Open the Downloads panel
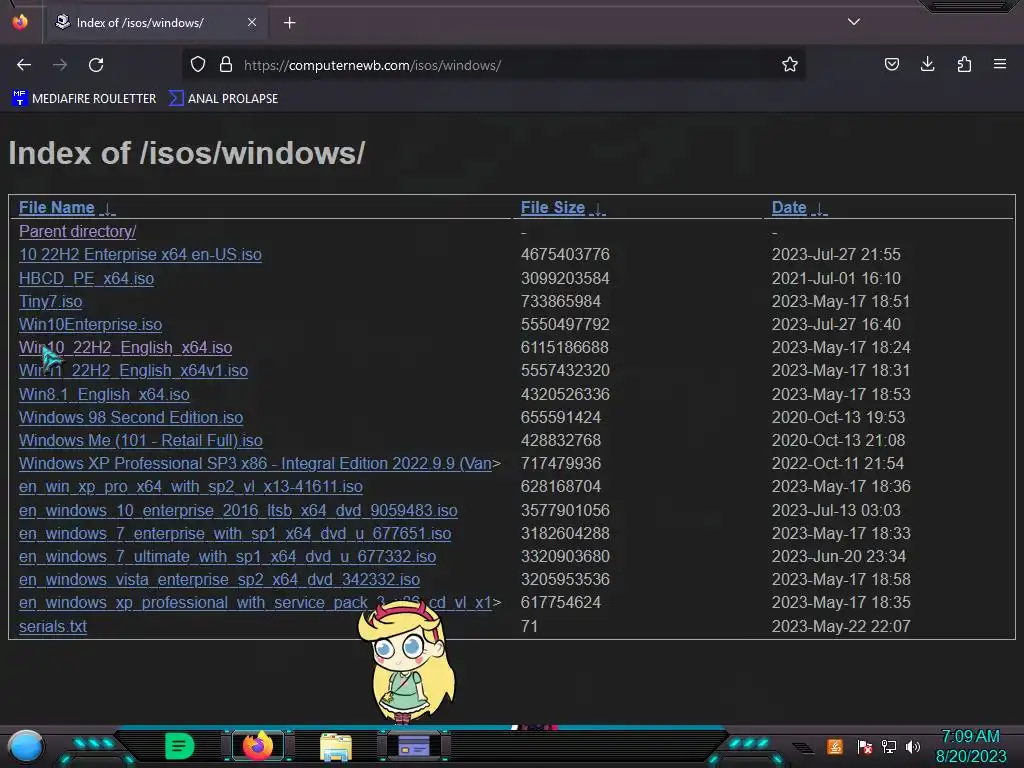 coord(927,64)
